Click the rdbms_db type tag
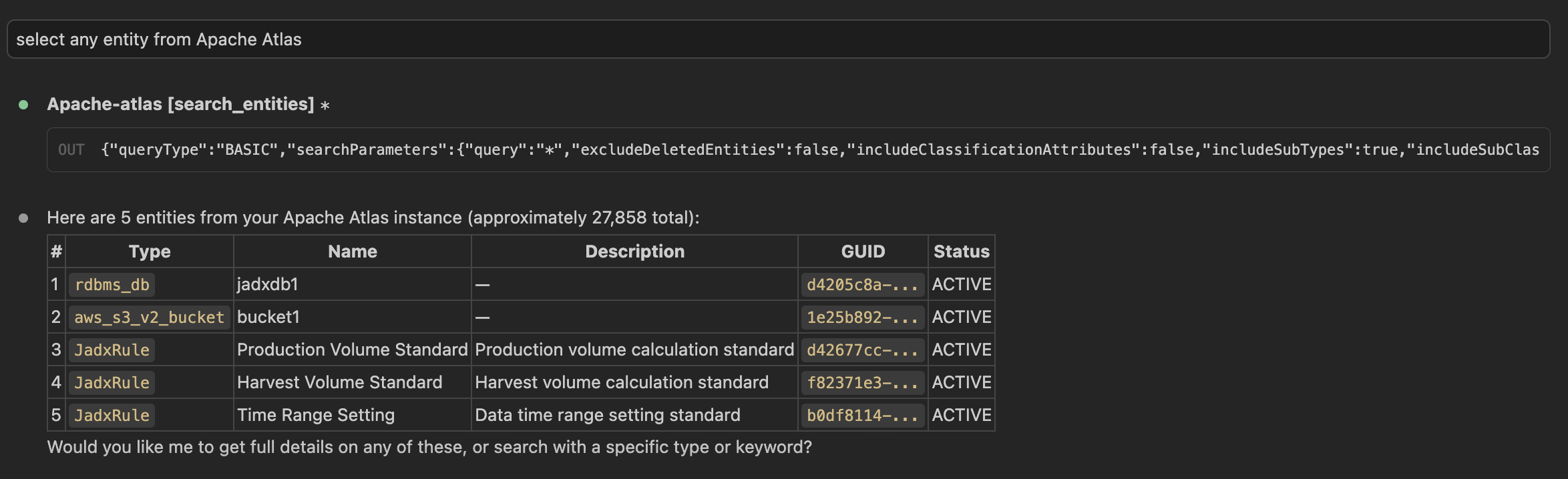 (112, 285)
